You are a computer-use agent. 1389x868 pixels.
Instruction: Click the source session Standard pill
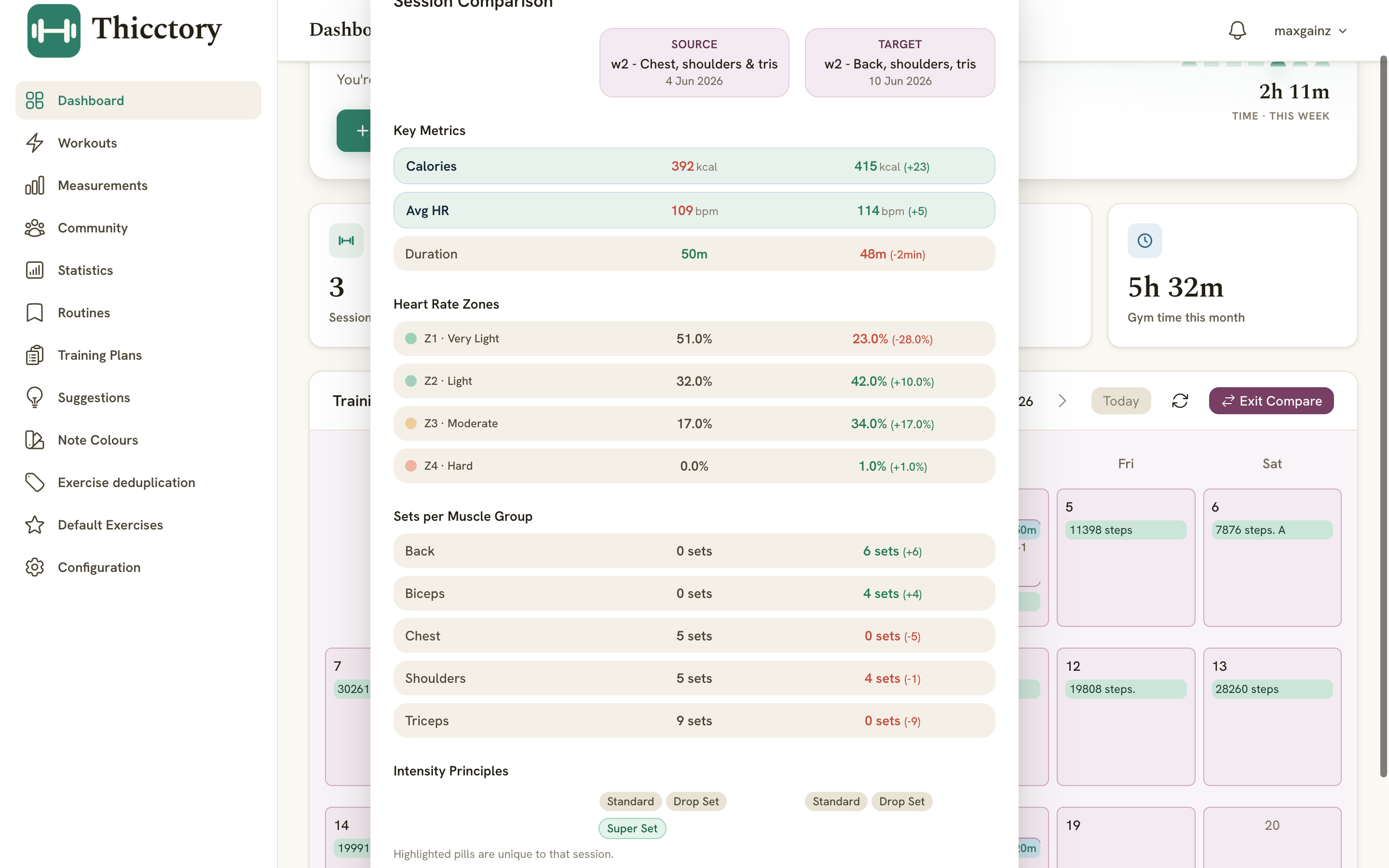coord(630,801)
